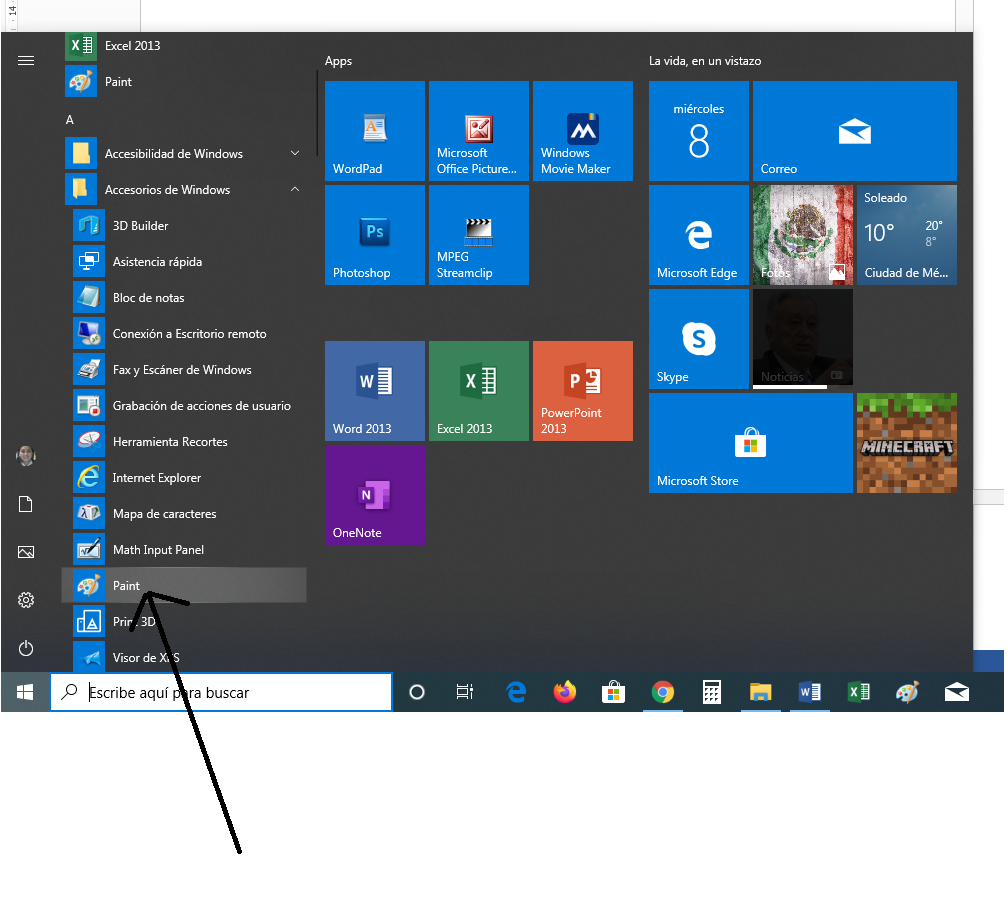1008x906 pixels.
Task: Open Windows Movie Maker tile
Action: (x=583, y=131)
